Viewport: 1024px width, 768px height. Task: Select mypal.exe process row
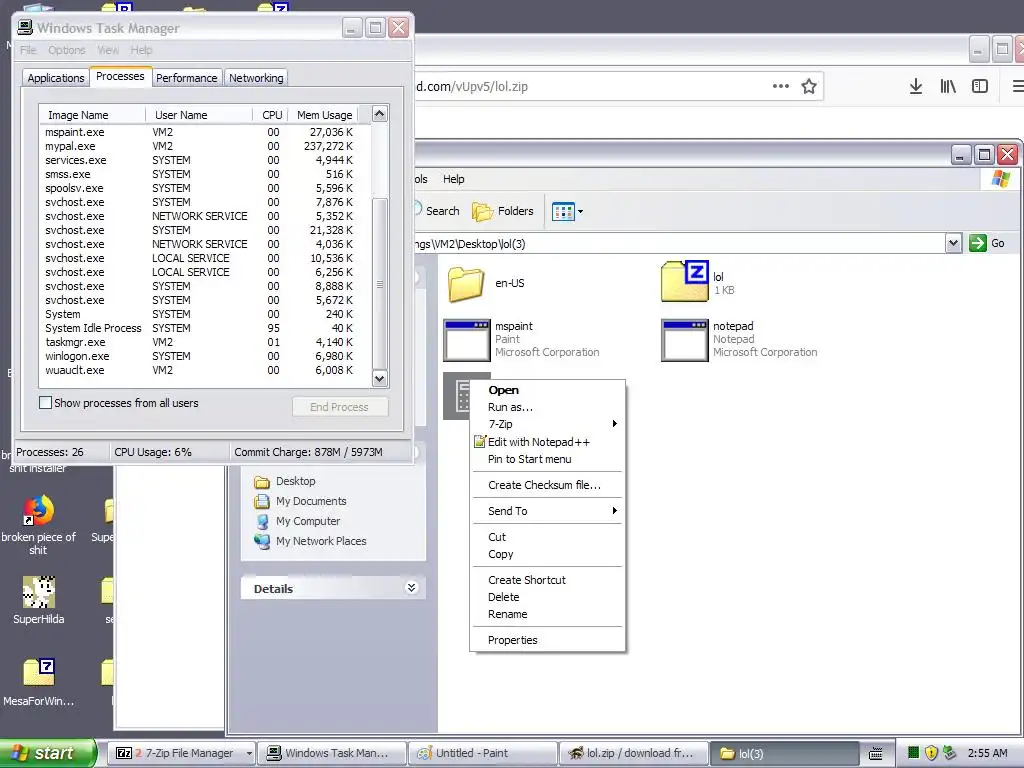[x=204, y=146]
